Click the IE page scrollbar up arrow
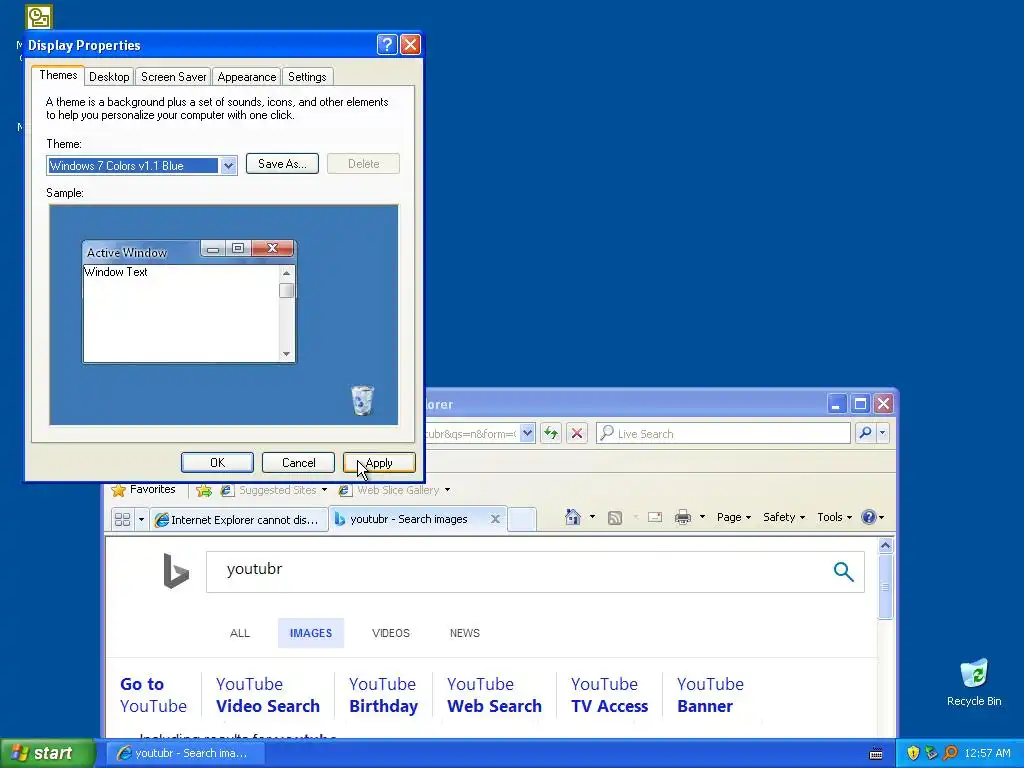 (x=886, y=545)
